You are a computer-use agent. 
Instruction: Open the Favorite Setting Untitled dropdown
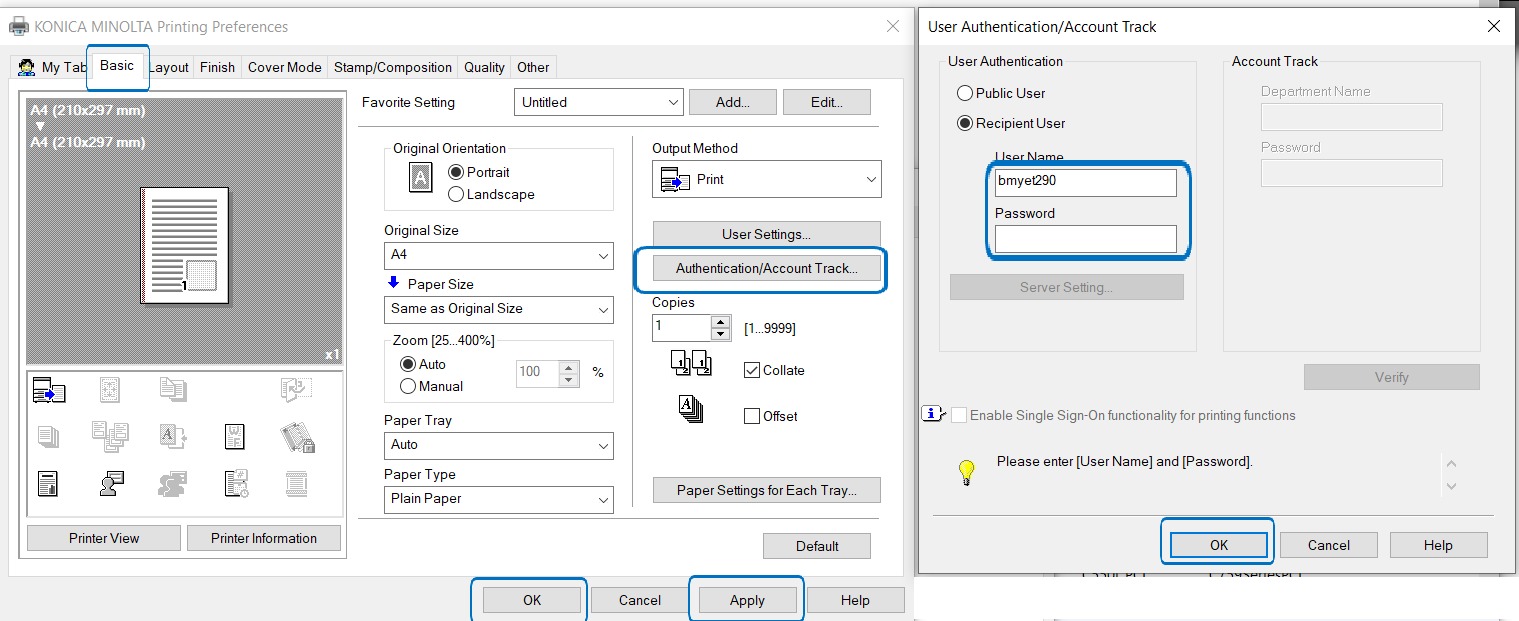[x=598, y=102]
